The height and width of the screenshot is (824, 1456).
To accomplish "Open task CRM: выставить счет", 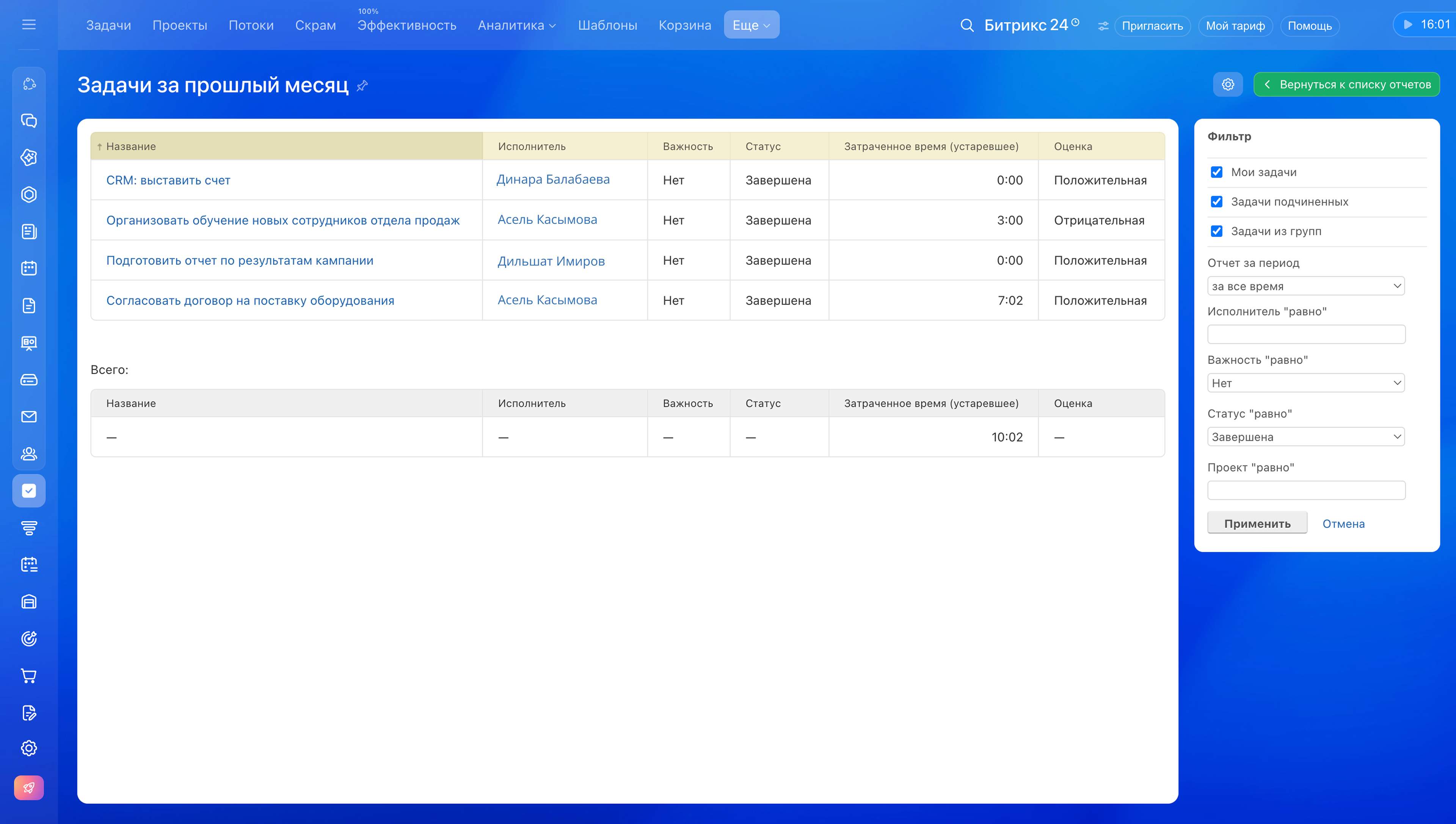I will tap(168, 181).
